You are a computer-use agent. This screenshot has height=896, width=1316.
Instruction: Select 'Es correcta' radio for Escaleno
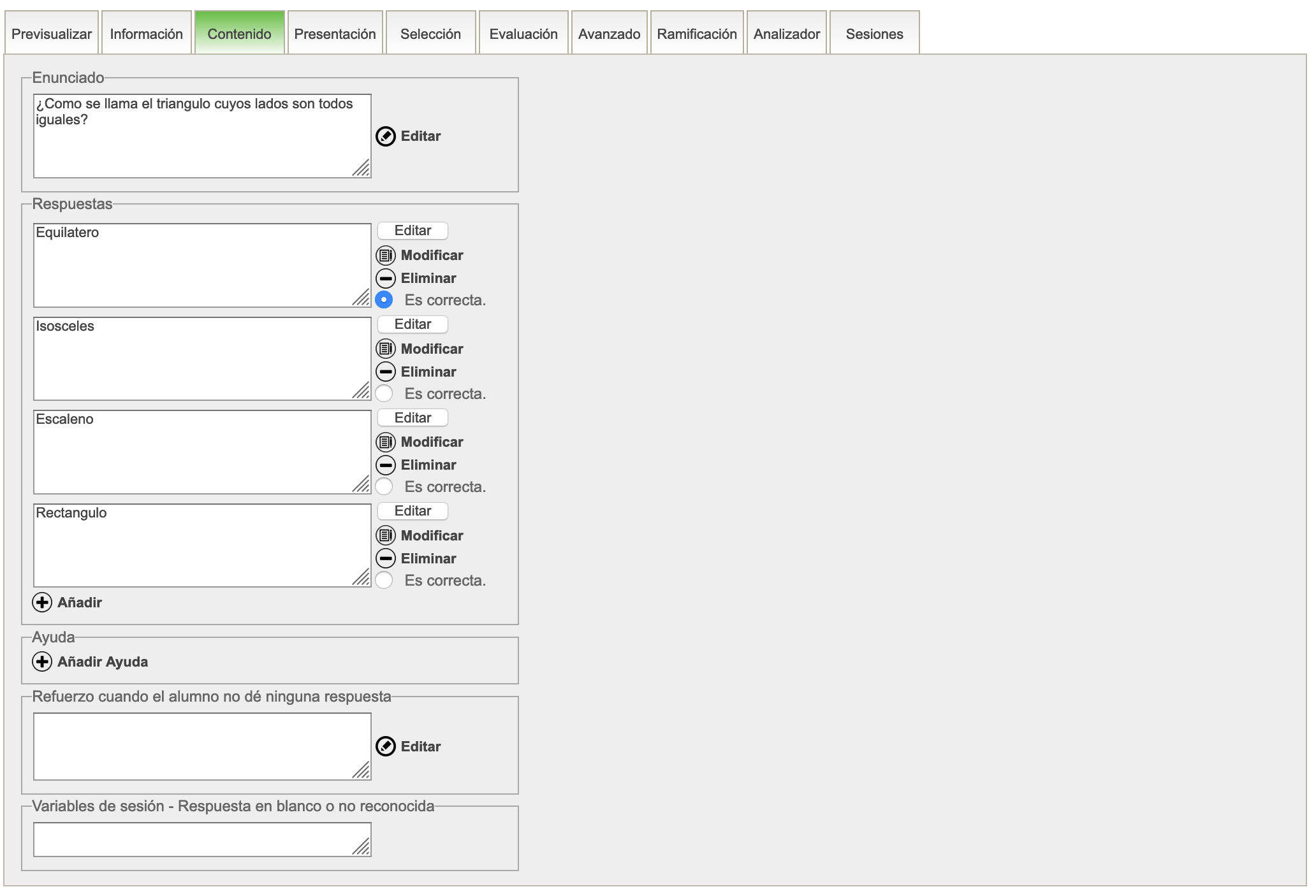pos(384,487)
